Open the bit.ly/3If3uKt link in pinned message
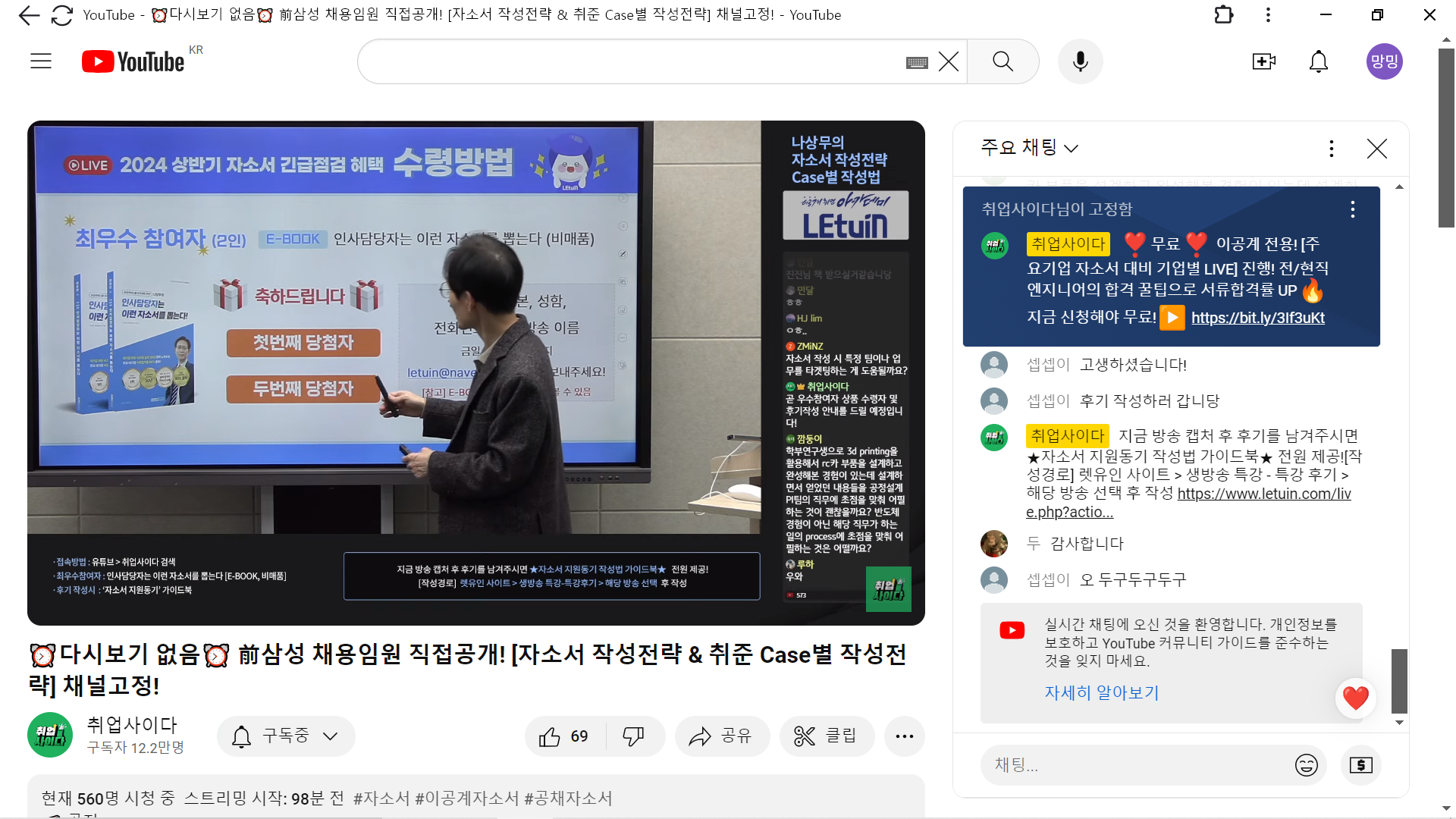This screenshot has width=1456, height=819. [1257, 318]
